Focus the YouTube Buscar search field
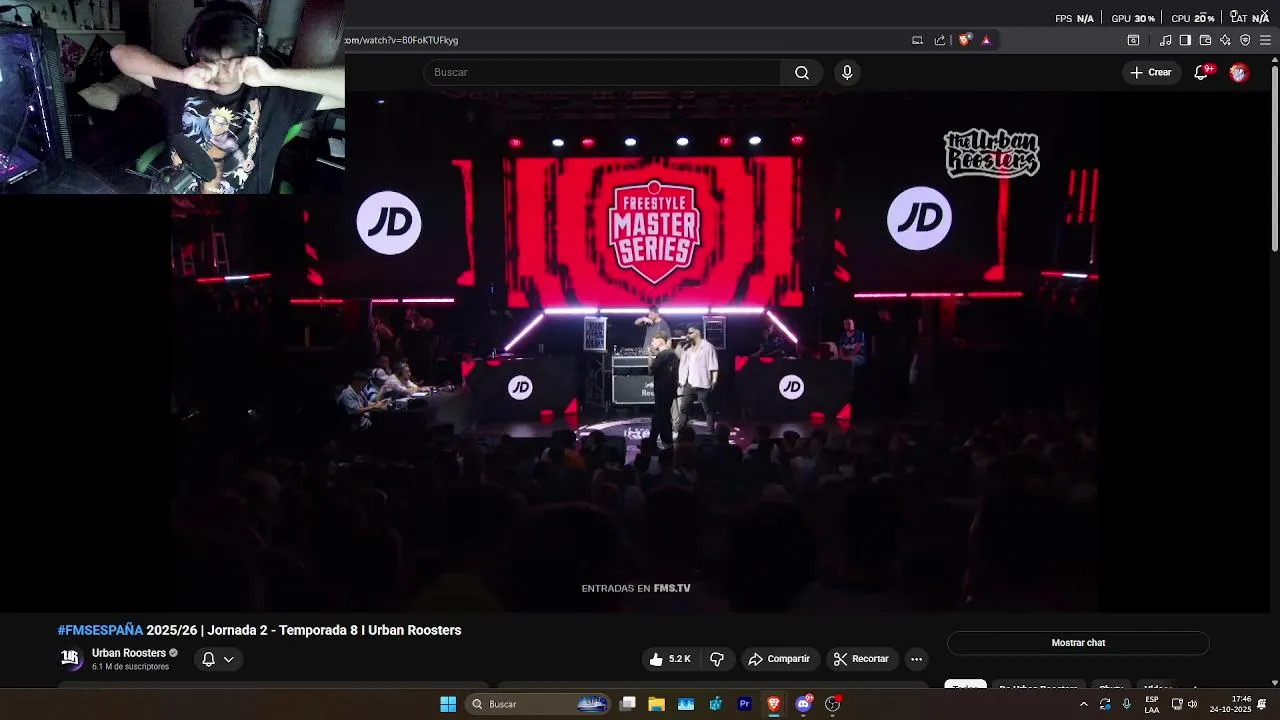Viewport: 1280px width, 720px height. [x=602, y=72]
